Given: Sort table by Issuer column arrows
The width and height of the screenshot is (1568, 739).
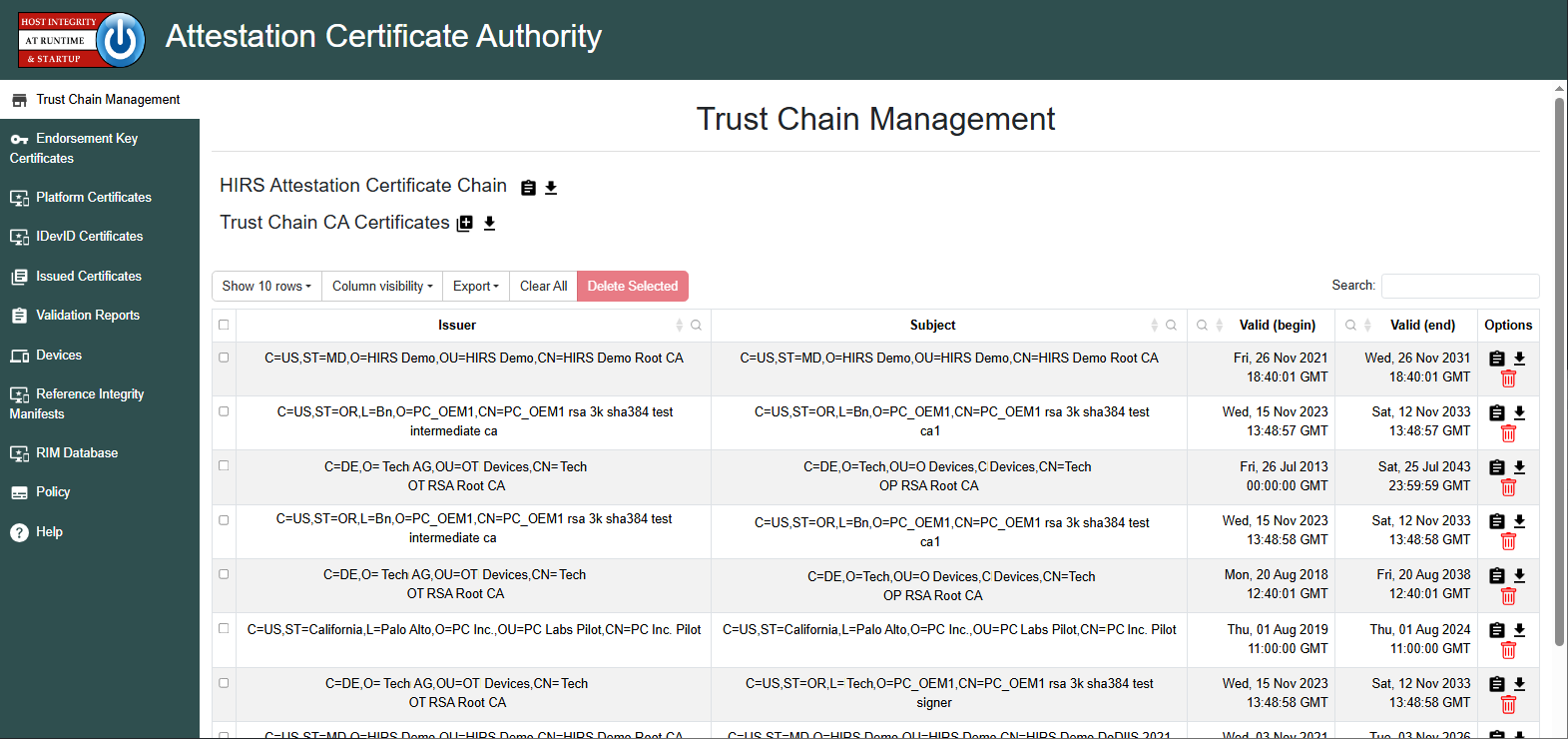Looking at the screenshot, I should point(680,326).
